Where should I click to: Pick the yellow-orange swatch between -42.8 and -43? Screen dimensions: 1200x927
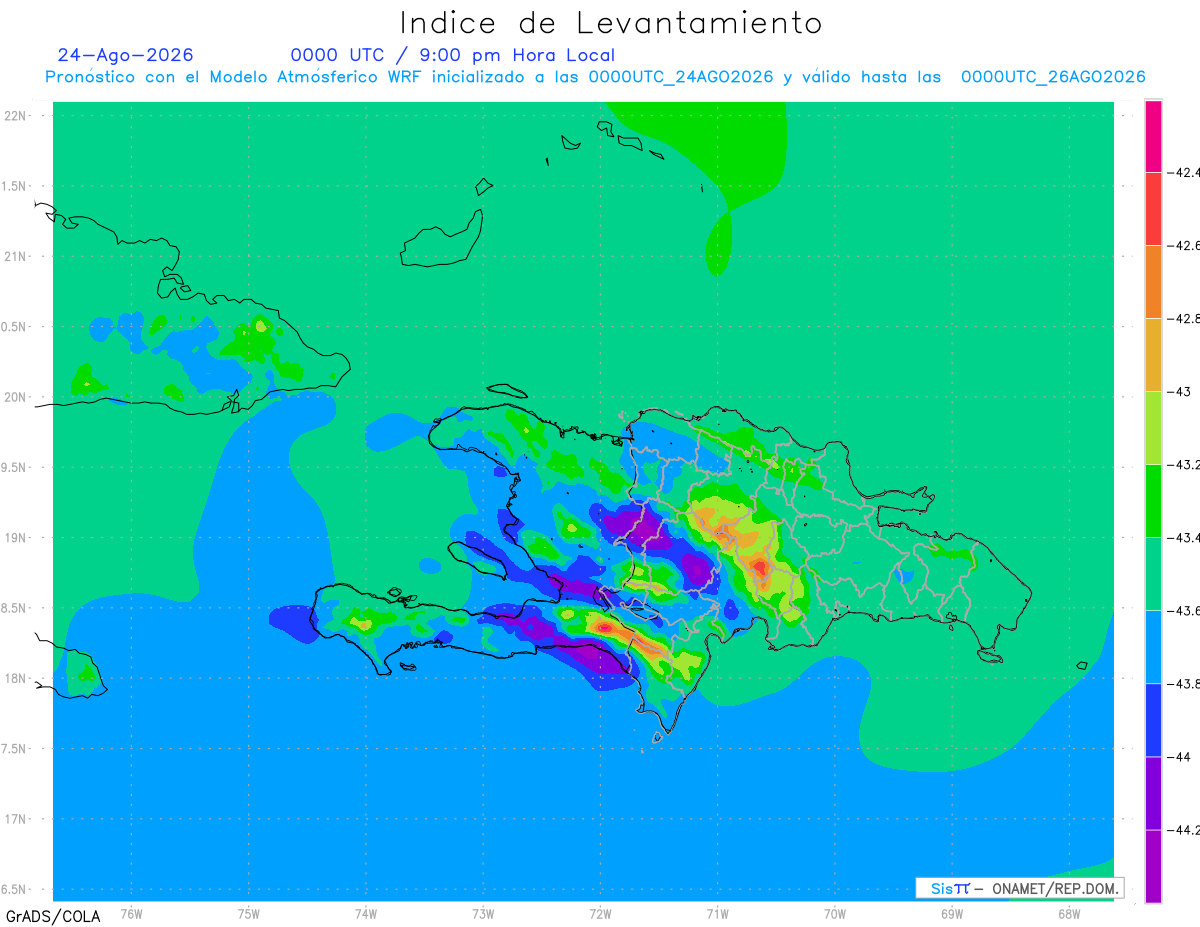[x=1153, y=355]
